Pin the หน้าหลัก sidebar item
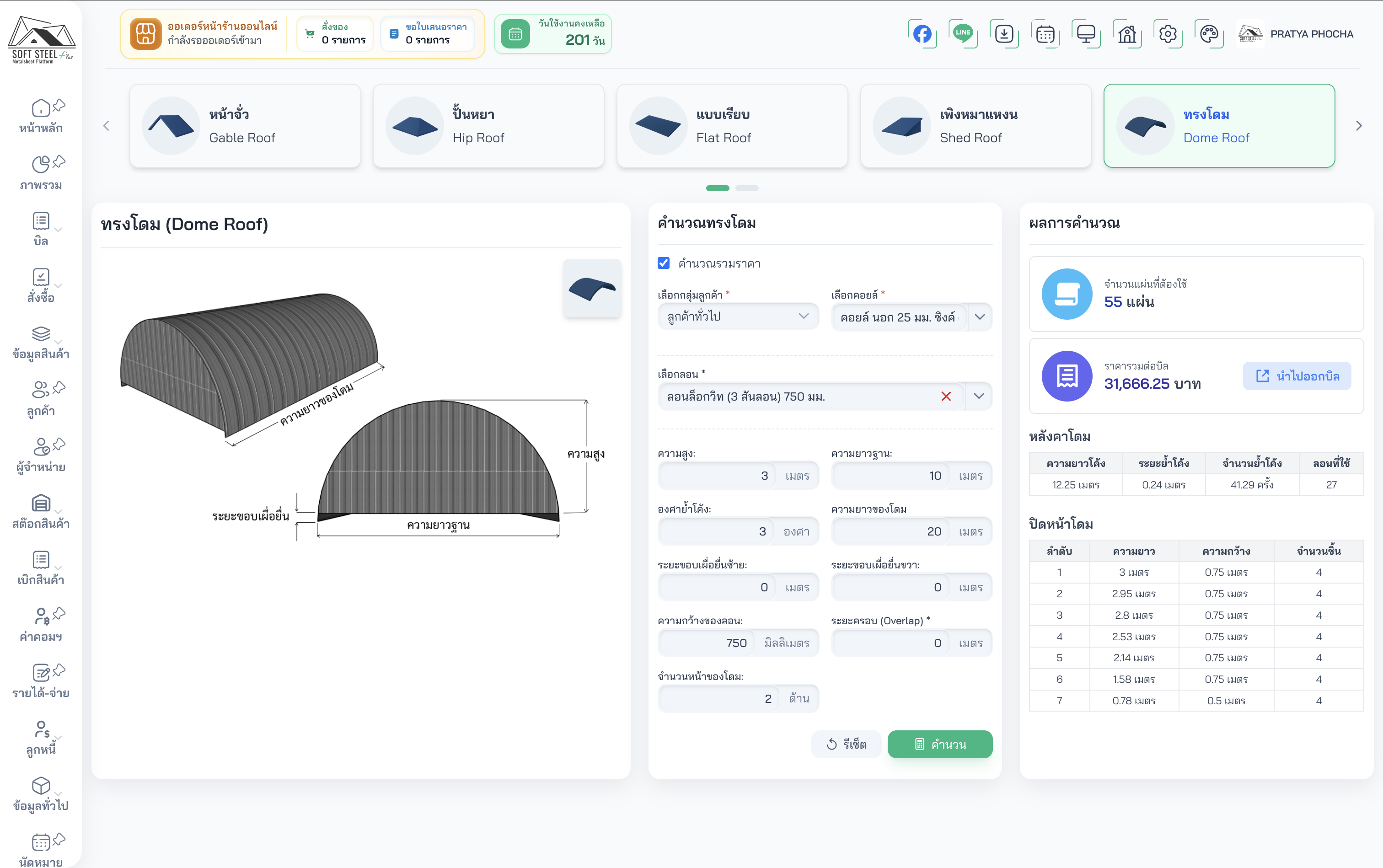Screen dimensions: 1383x868 (59, 106)
